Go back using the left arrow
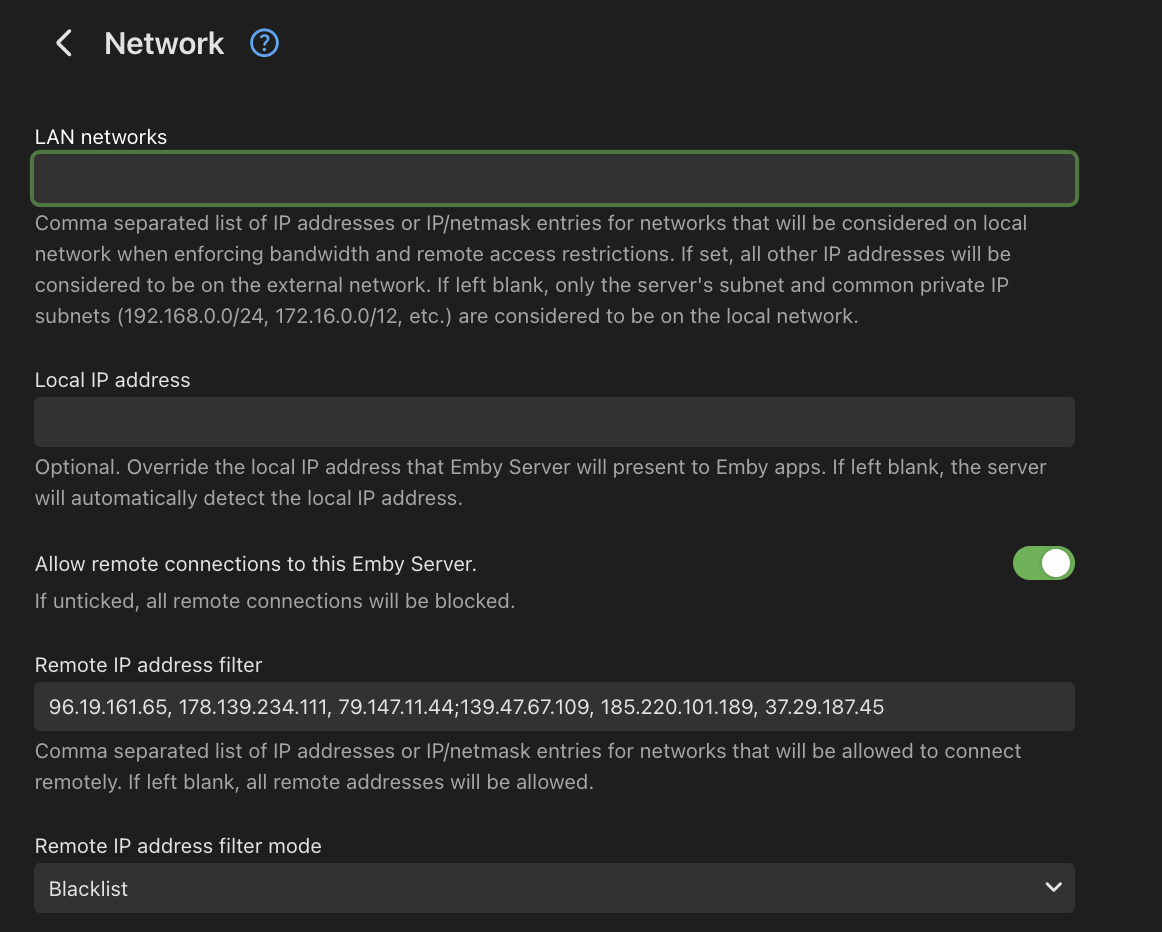 (64, 43)
